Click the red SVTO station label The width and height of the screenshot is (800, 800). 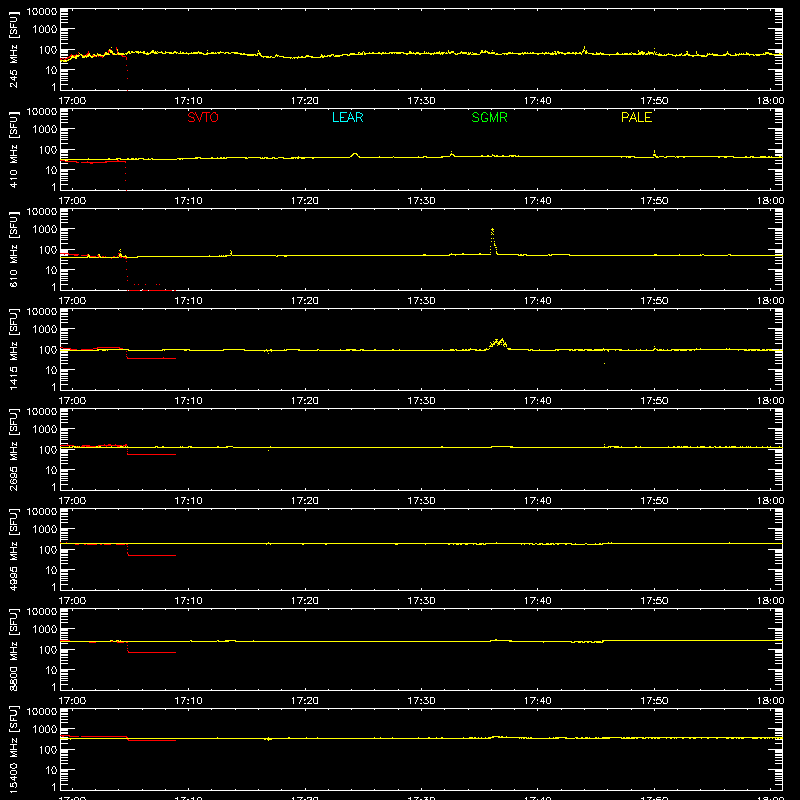(x=203, y=117)
